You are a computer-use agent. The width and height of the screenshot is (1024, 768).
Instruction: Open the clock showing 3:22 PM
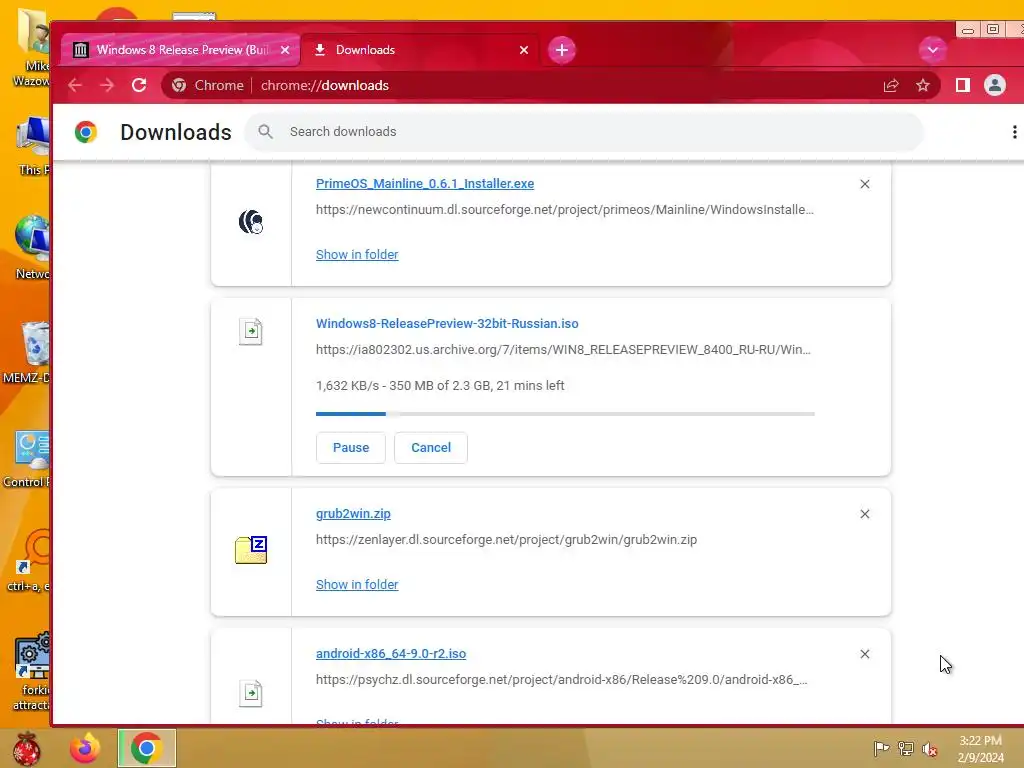click(x=980, y=749)
